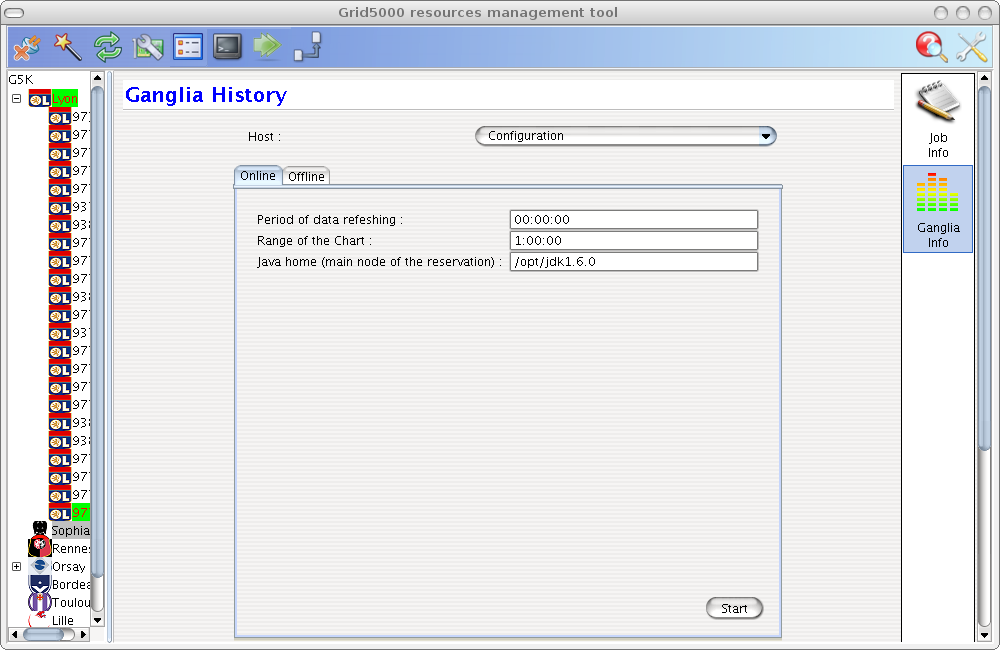Viewport: 1000px width, 650px height.
Task: Click tree horizontal scrollbar left arrow
Action: click(x=14, y=634)
